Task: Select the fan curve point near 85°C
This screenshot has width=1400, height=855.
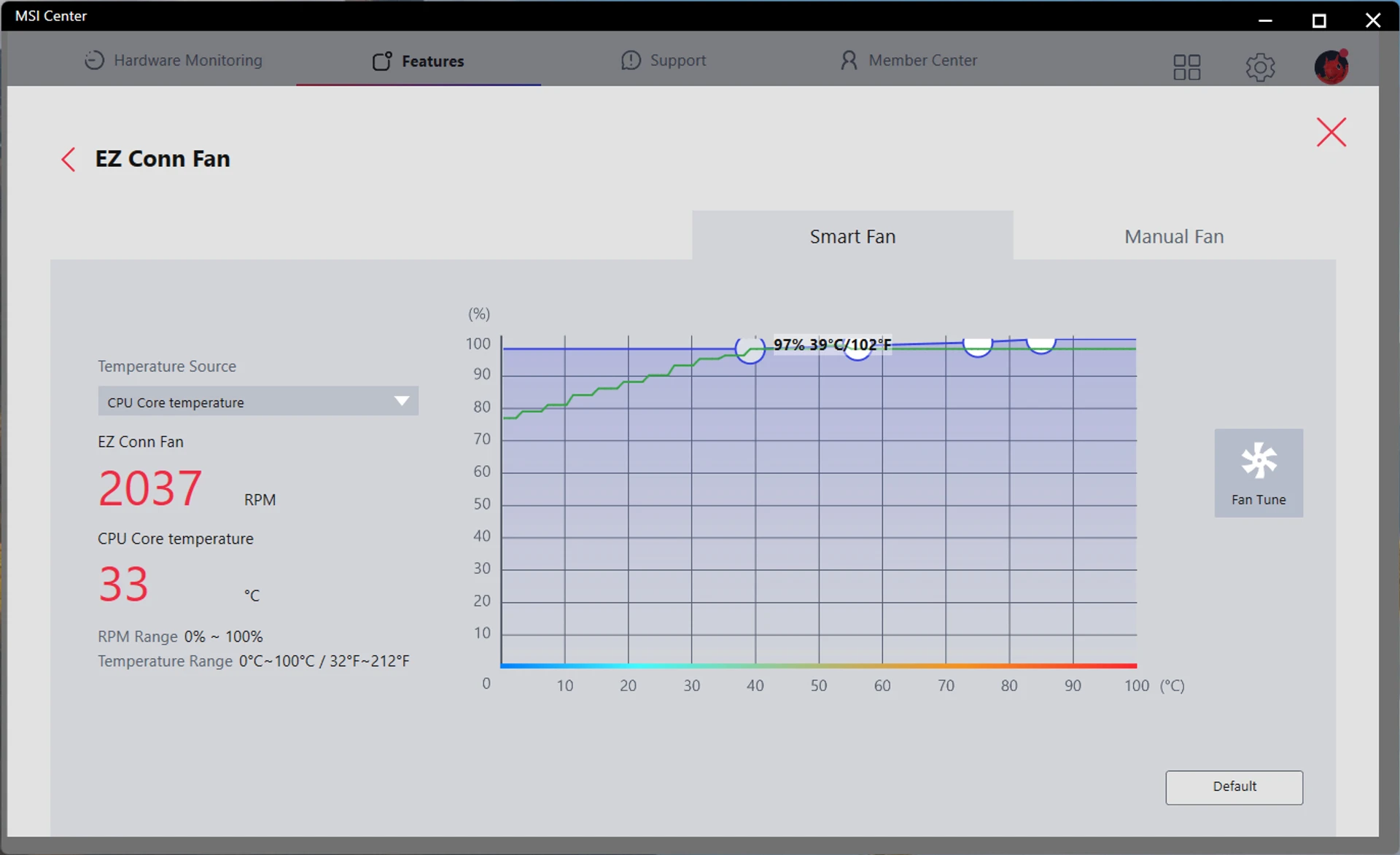Action: pyautogui.click(x=1041, y=345)
